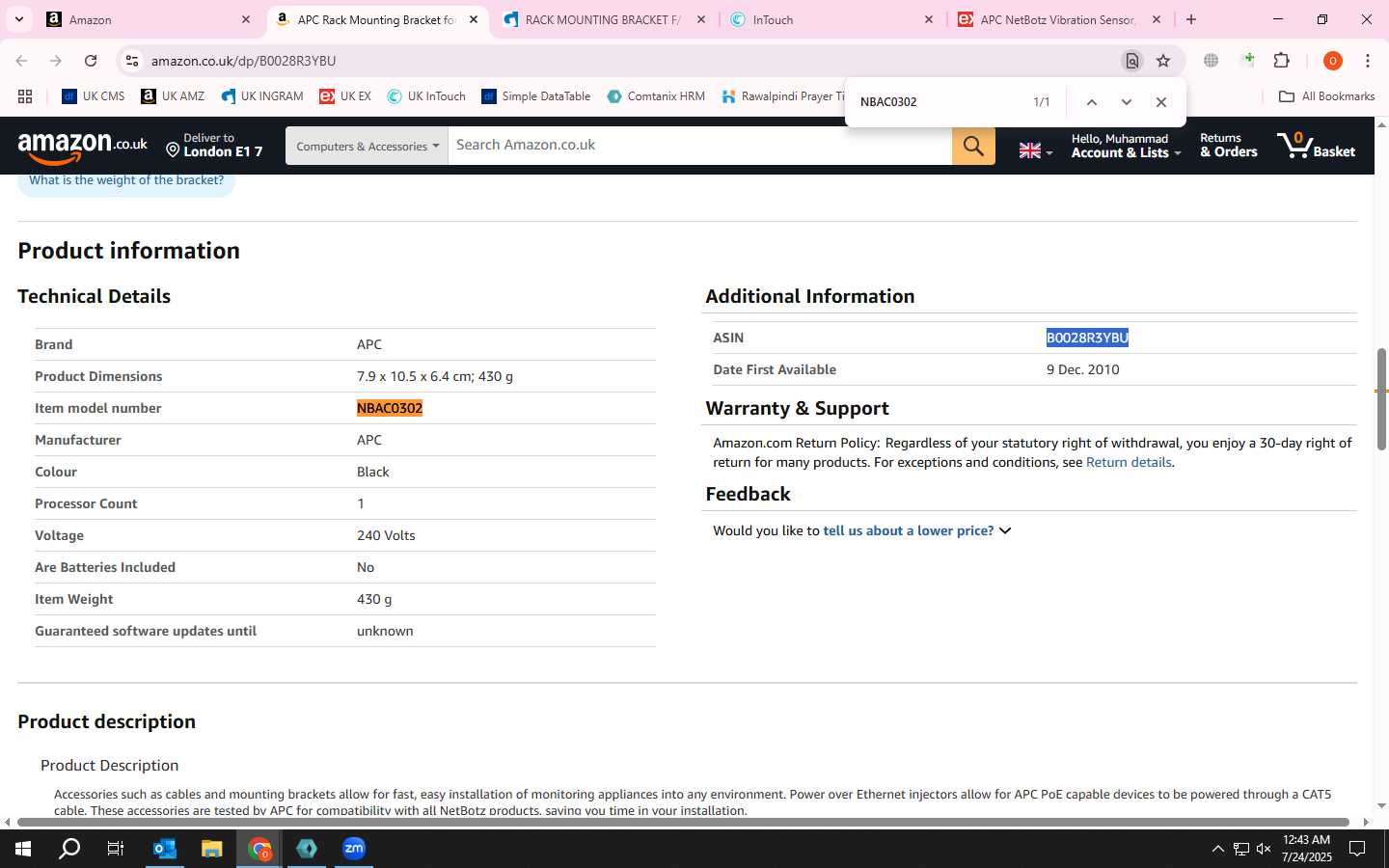Image resolution: width=1389 pixels, height=868 pixels.
Task: Open Outlook from the taskbar
Action: pos(165,849)
